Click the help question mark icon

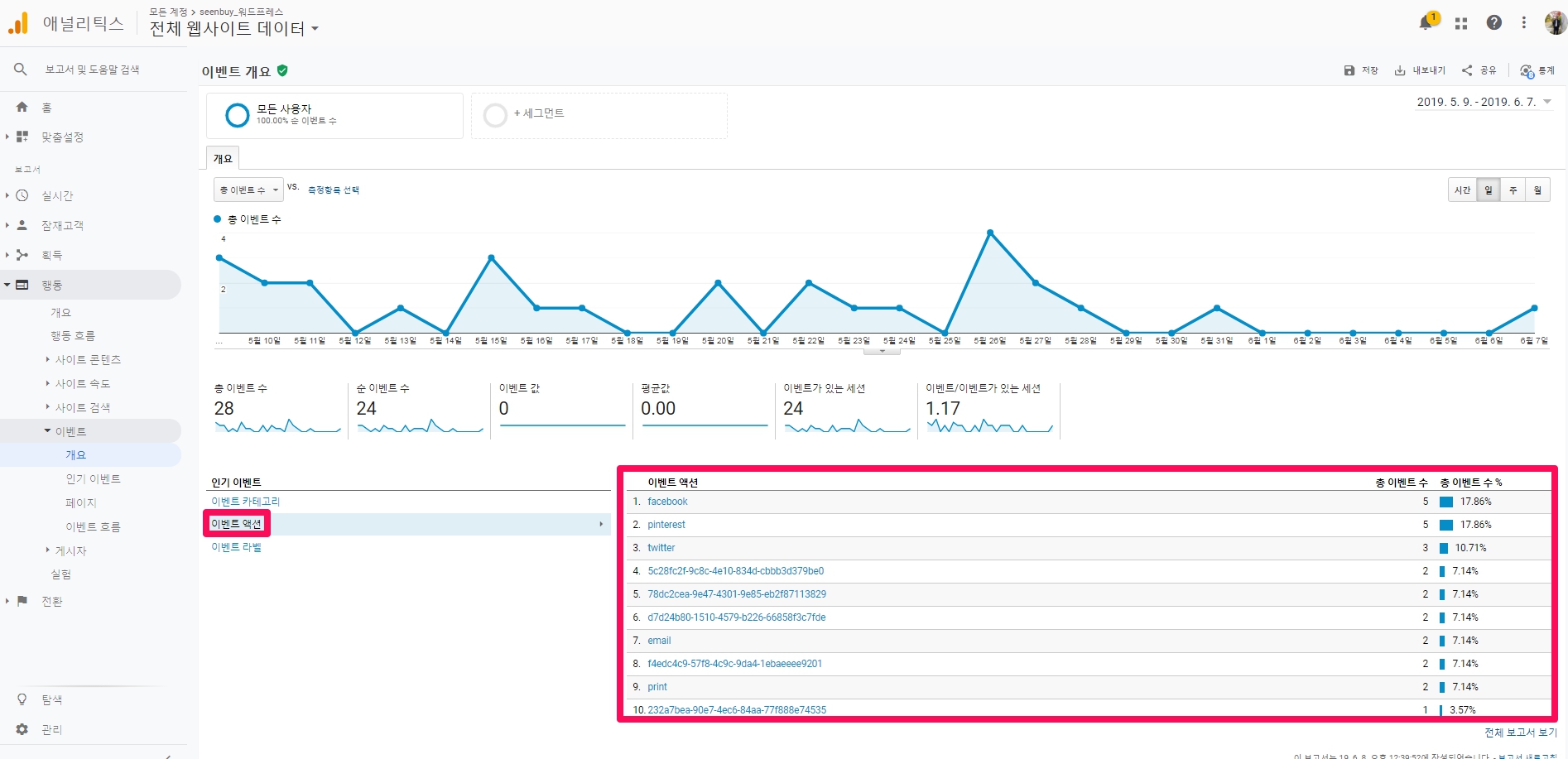click(x=1493, y=23)
